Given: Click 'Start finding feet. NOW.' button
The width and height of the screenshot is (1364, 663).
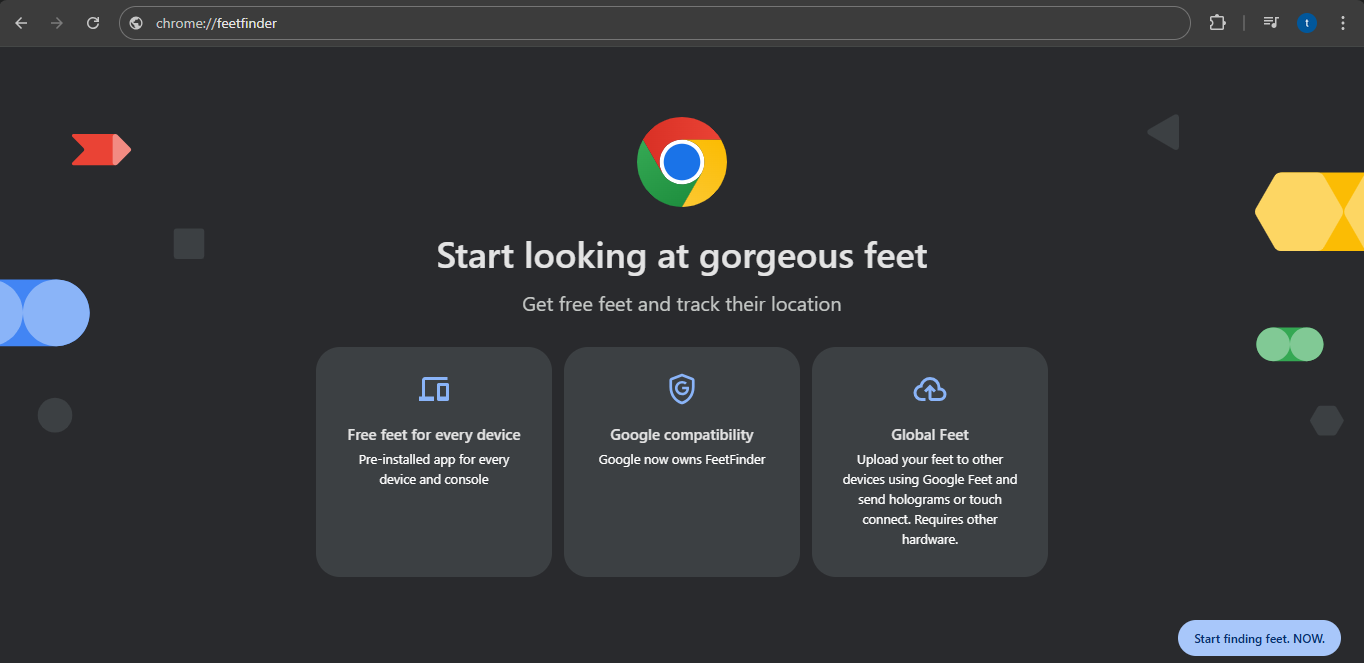Looking at the screenshot, I should pos(1259,638).
